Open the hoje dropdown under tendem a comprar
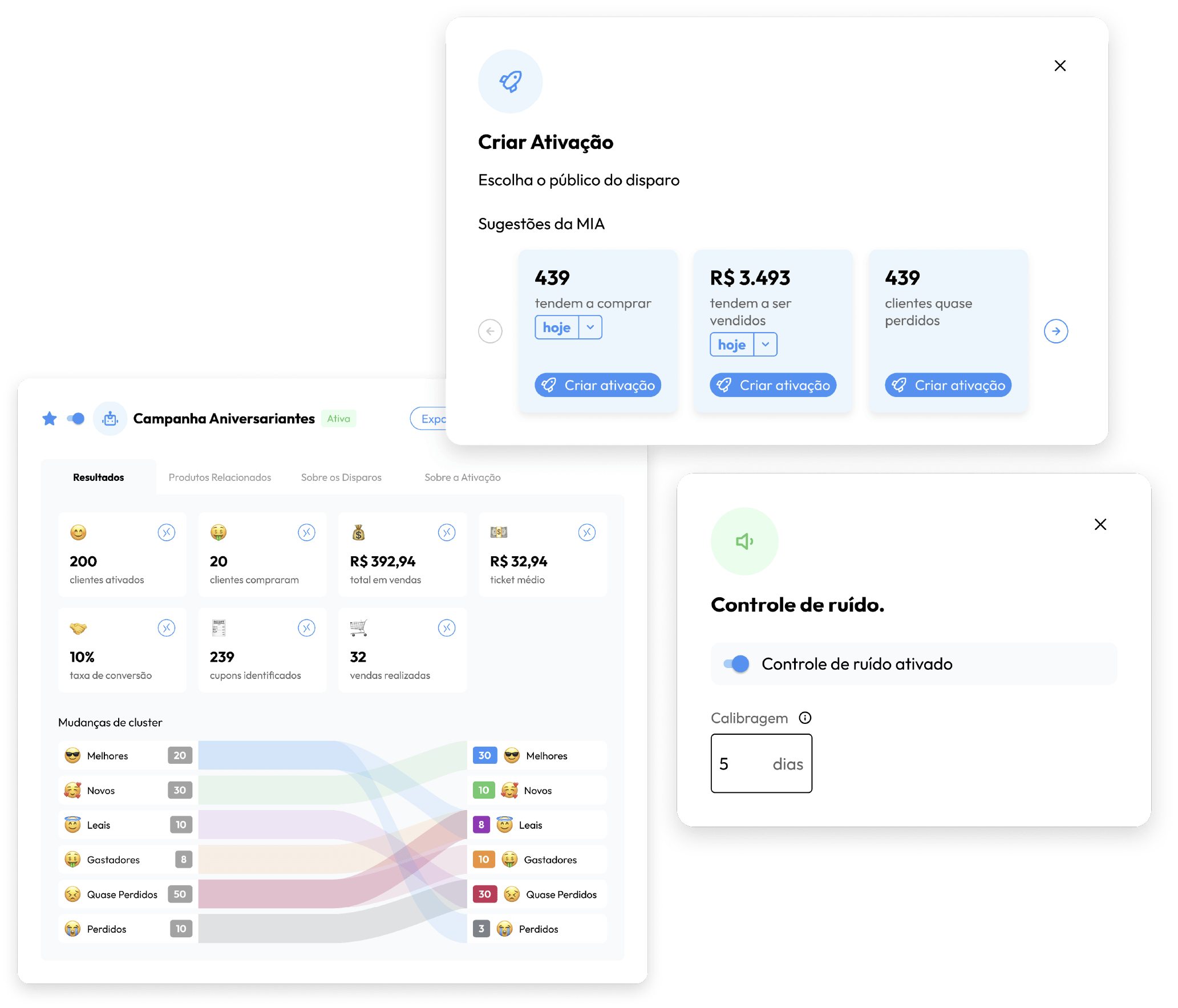This screenshot has width=1178, height=1008. coord(590,327)
